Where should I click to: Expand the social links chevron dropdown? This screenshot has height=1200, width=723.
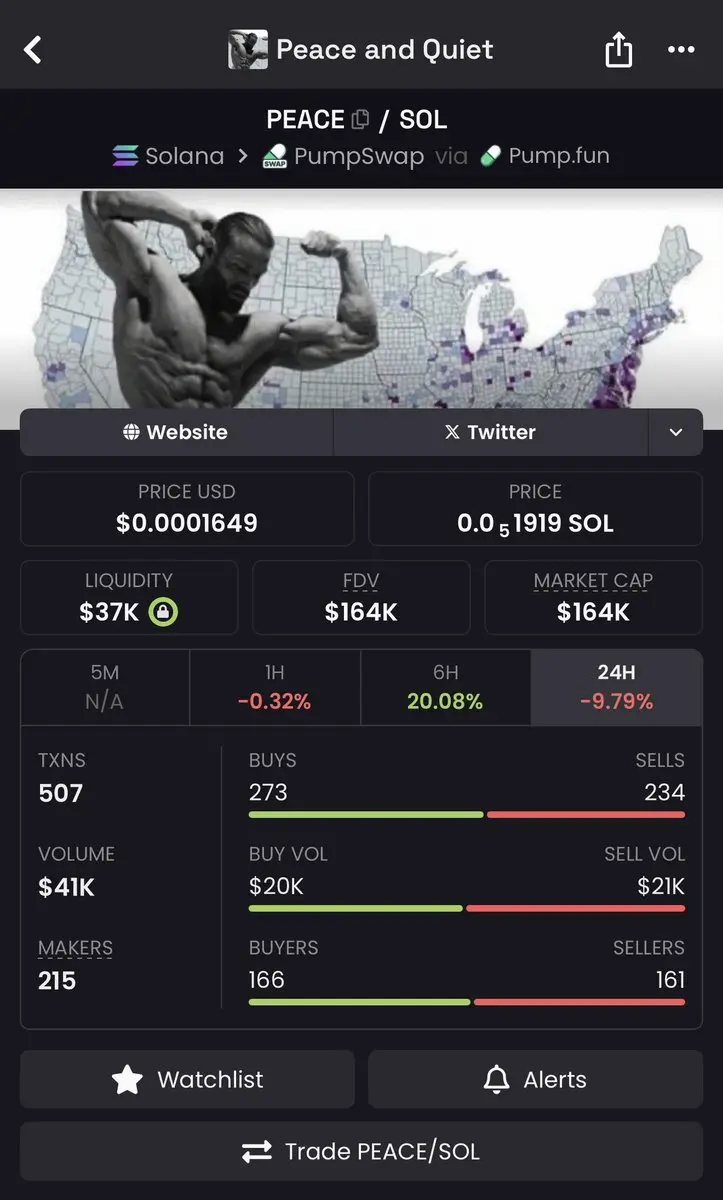point(676,432)
